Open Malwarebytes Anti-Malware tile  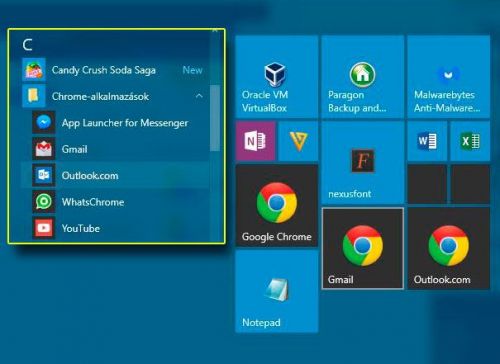(x=449, y=77)
